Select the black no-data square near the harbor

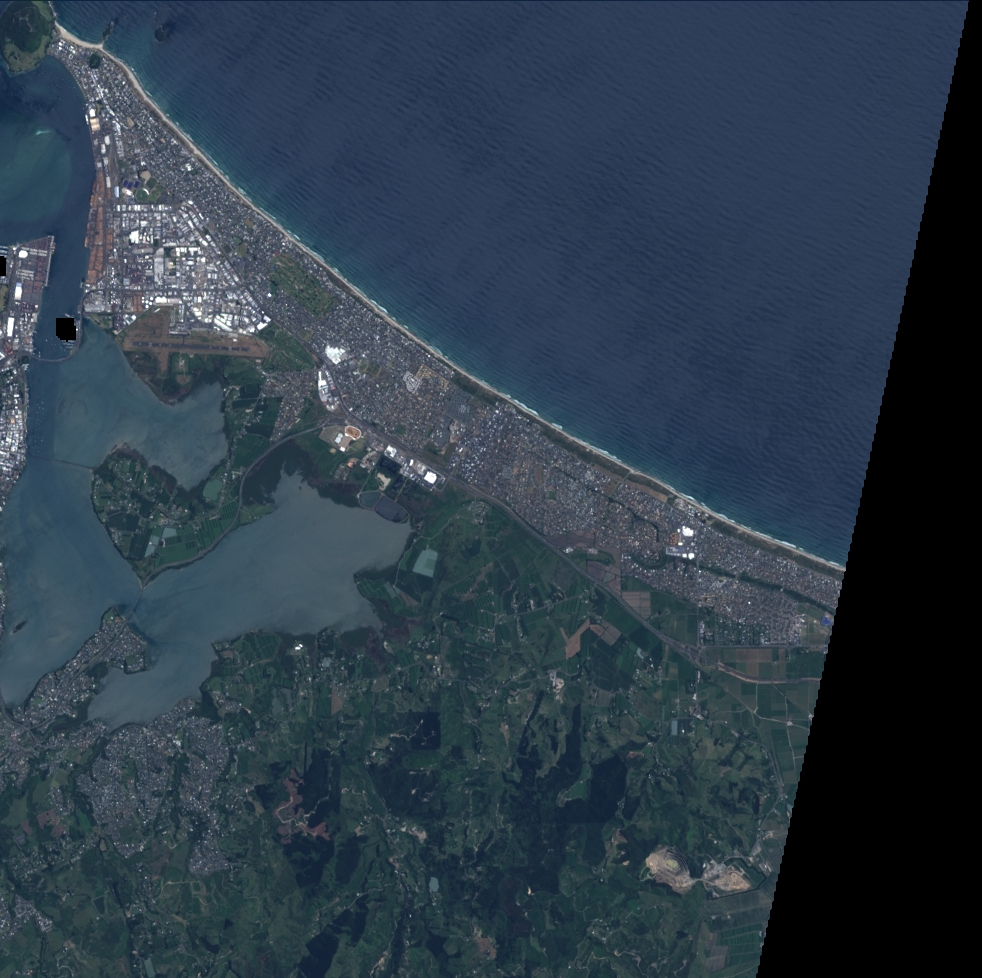66,328
